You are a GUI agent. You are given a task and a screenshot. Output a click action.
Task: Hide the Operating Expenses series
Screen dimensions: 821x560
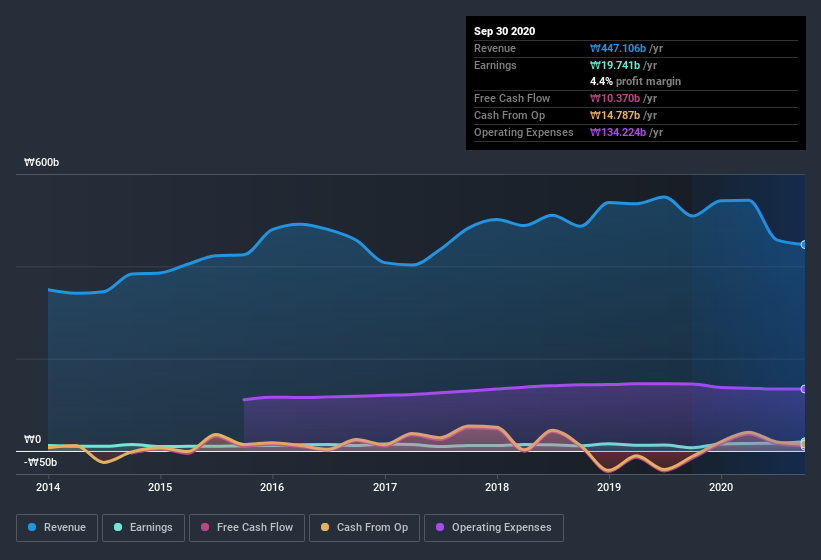point(494,527)
